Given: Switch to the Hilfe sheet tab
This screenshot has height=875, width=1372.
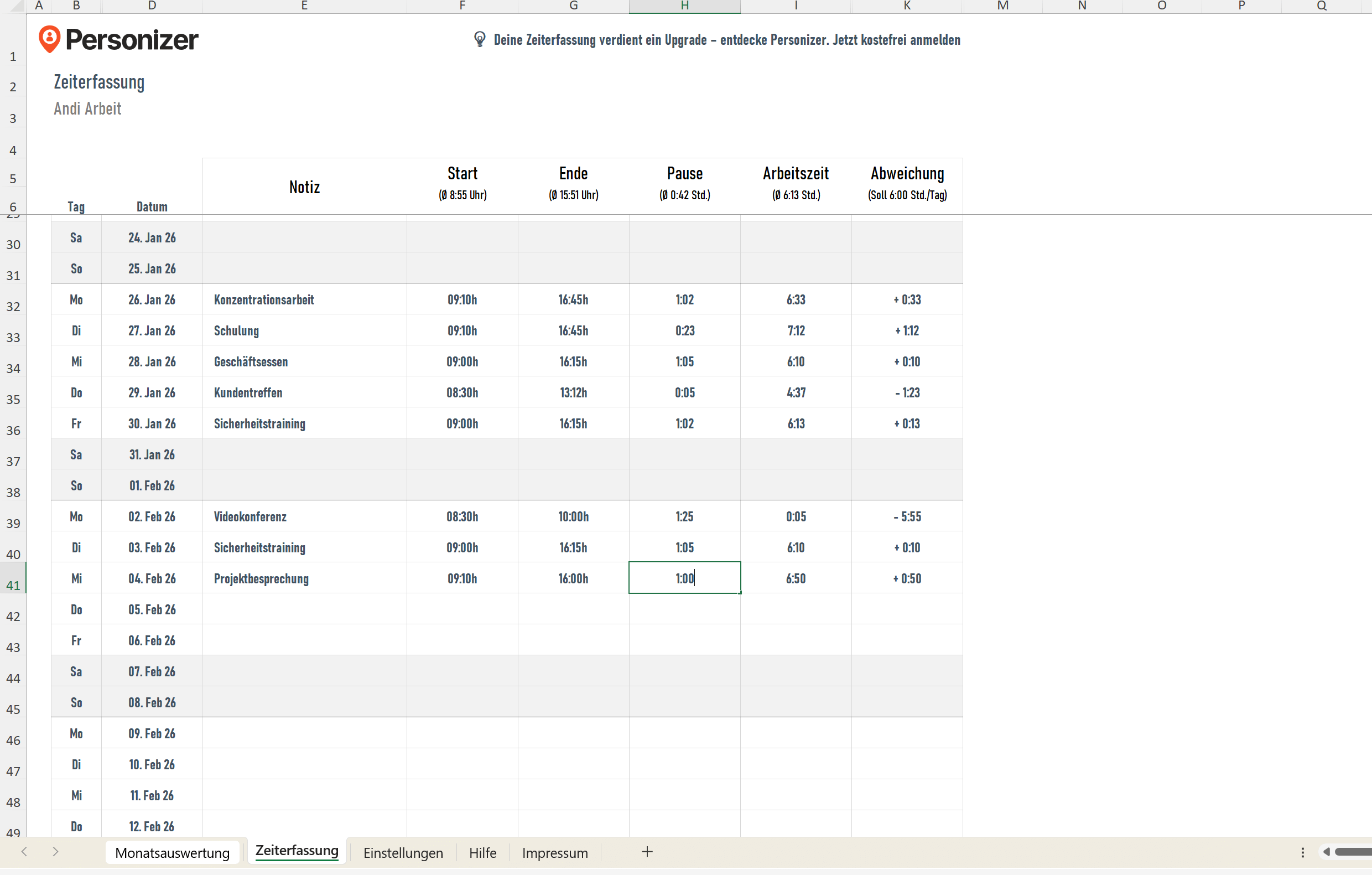Looking at the screenshot, I should click(x=482, y=852).
